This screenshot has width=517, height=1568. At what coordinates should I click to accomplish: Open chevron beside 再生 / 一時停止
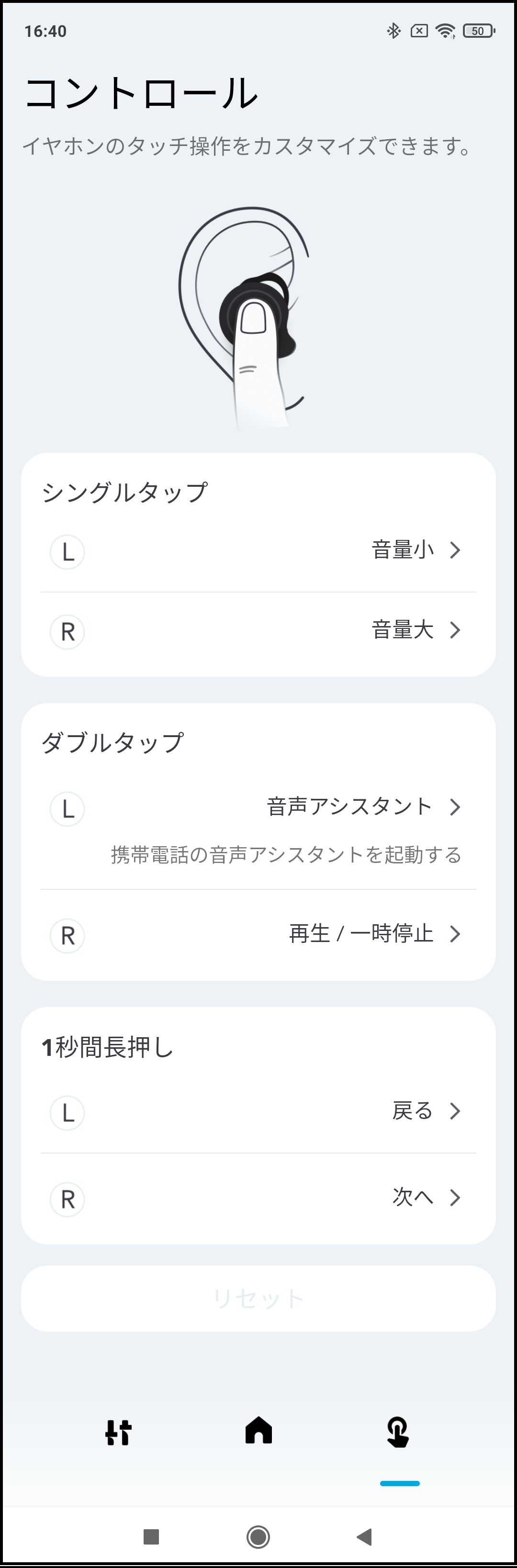(x=454, y=934)
